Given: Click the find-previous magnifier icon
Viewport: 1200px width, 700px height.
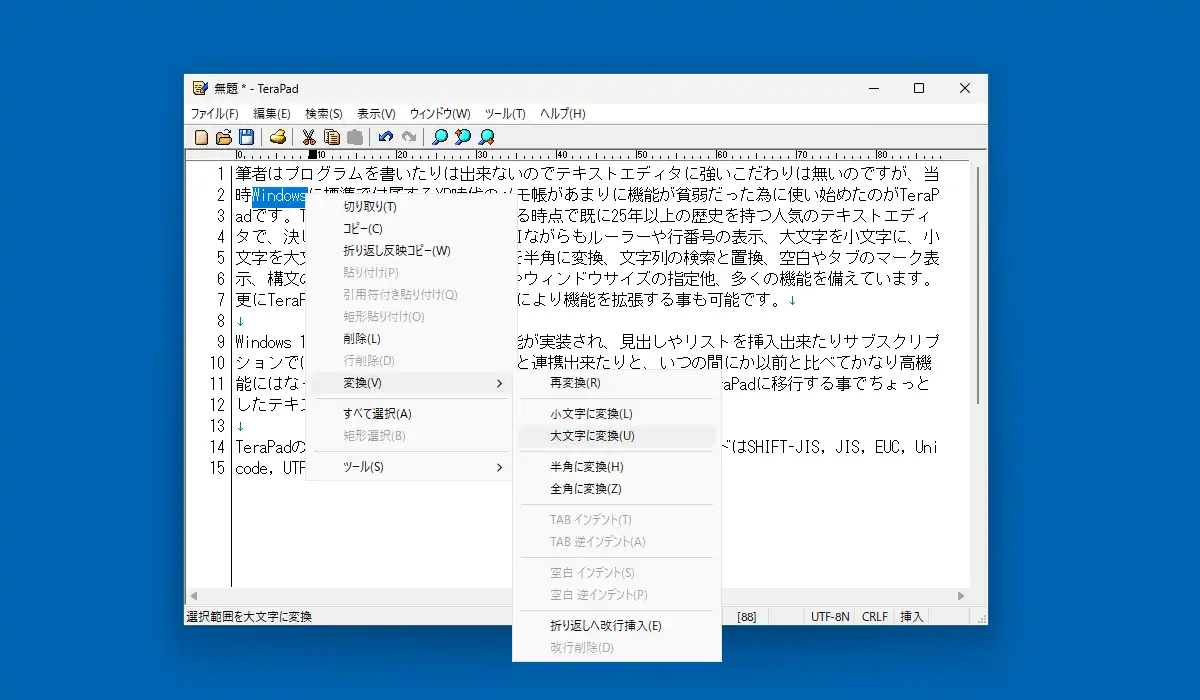Looking at the screenshot, I should 463,137.
